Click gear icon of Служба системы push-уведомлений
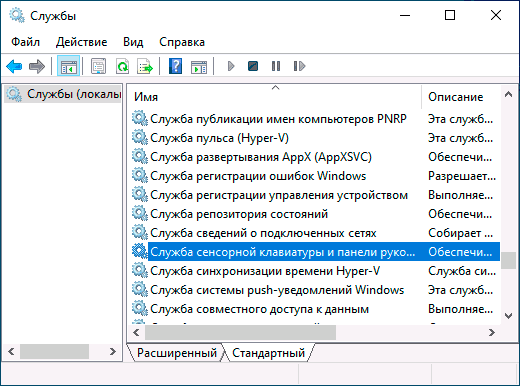 click(140, 289)
